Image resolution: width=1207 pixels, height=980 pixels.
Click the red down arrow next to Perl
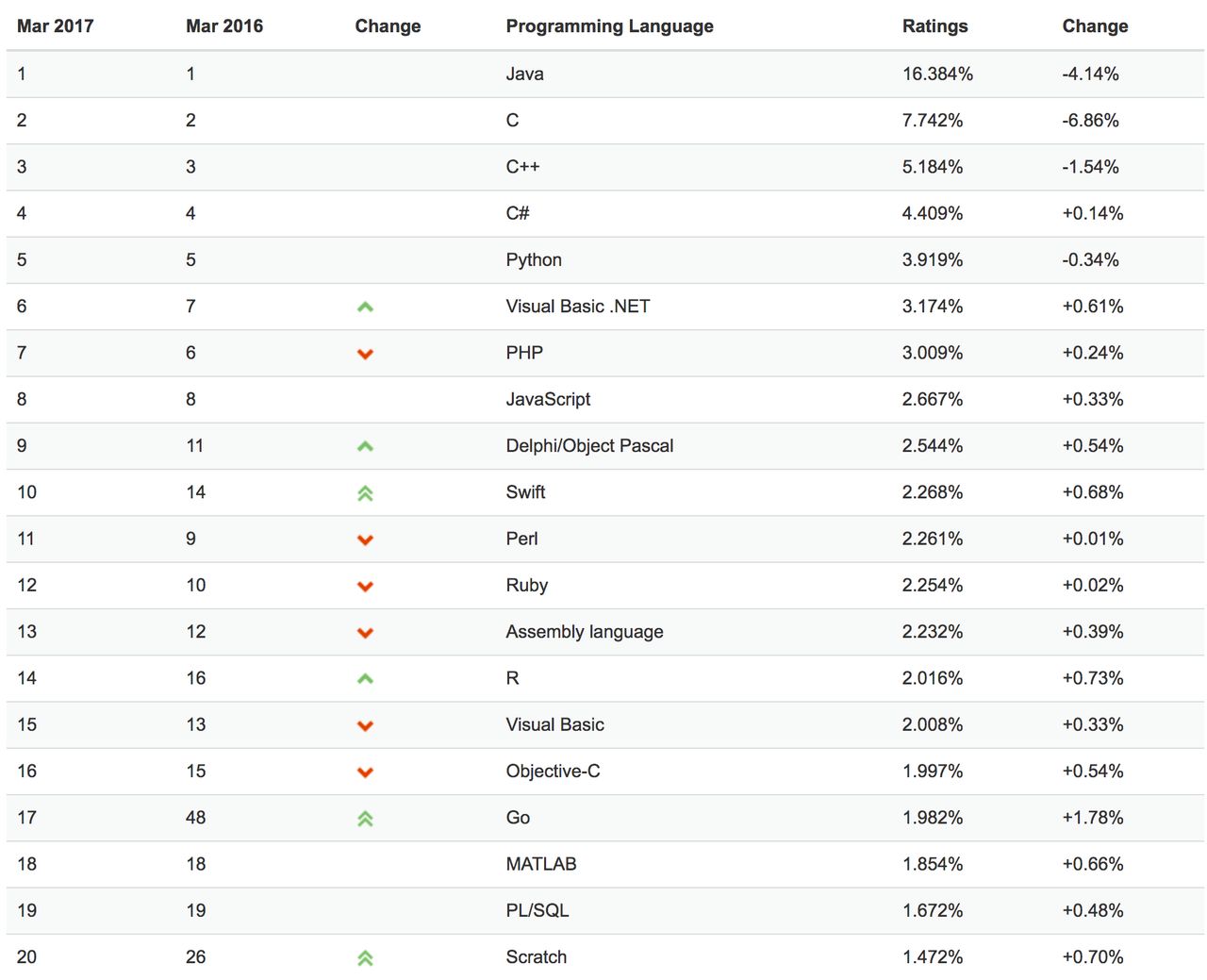click(365, 540)
